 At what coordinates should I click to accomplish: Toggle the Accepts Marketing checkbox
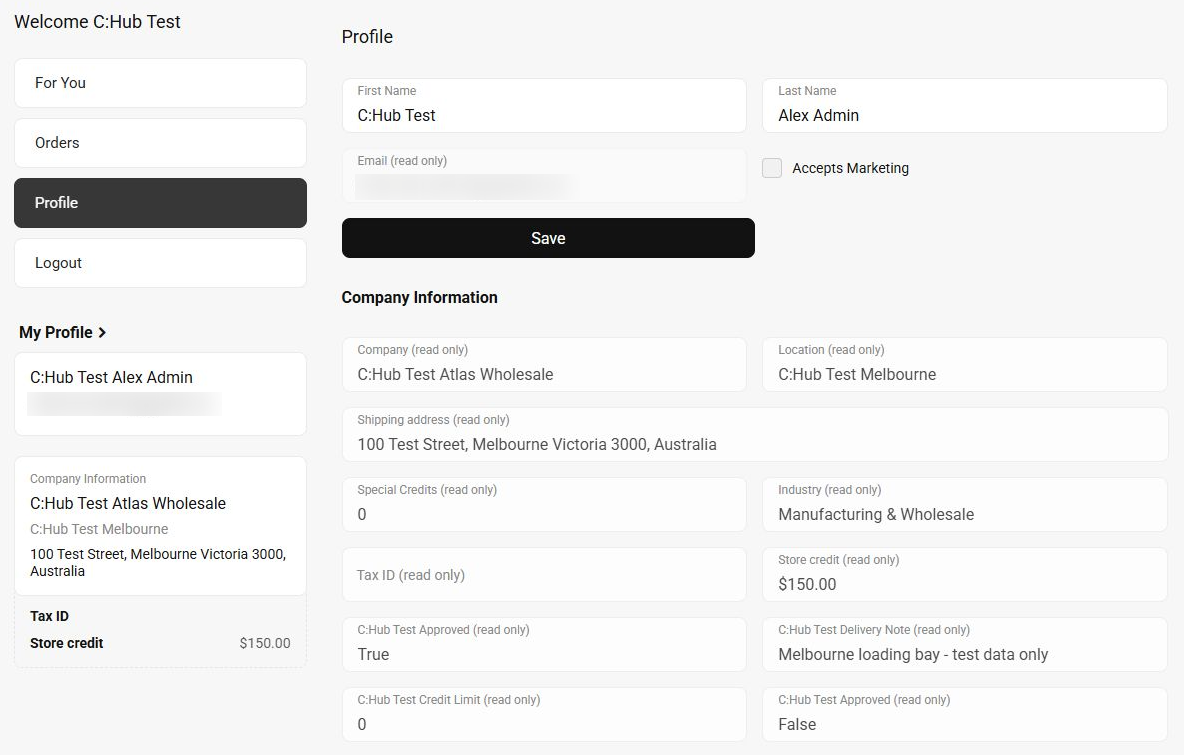(772, 168)
